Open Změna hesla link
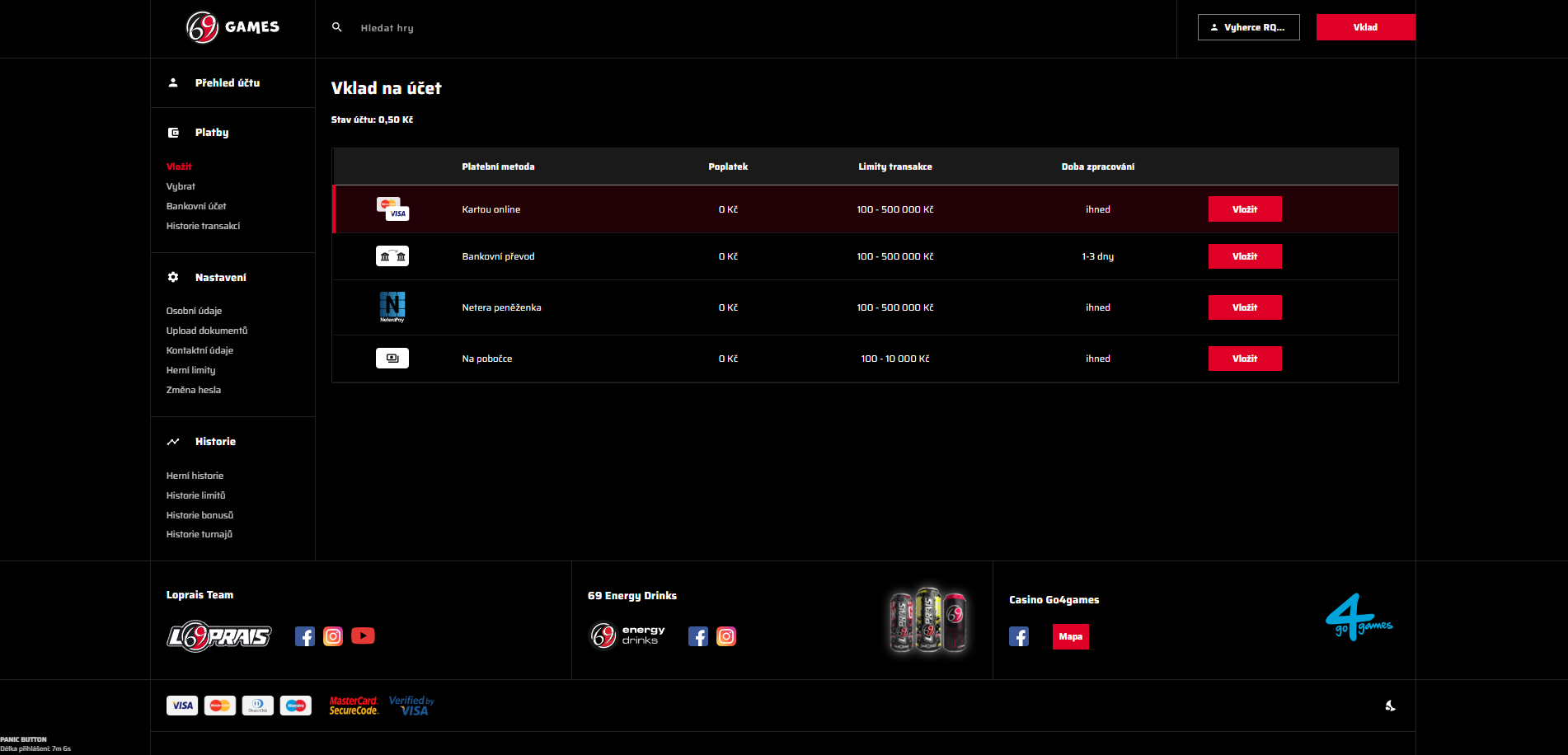The height and width of the screenshot is (755, 1568). pos(194,390)
